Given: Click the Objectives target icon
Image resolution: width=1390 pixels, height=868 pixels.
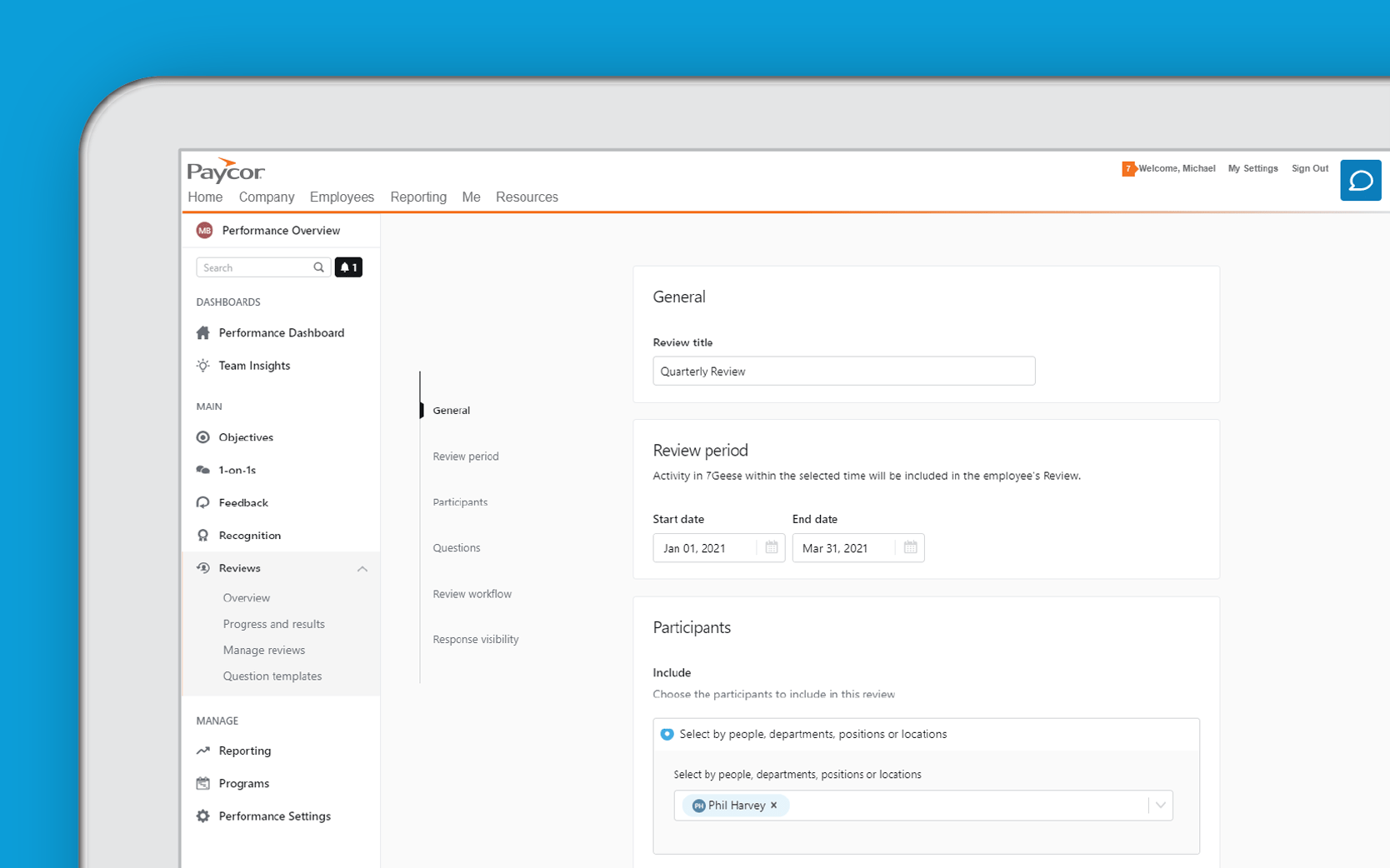Looking at the screenshot, I should tap(202, 437).
